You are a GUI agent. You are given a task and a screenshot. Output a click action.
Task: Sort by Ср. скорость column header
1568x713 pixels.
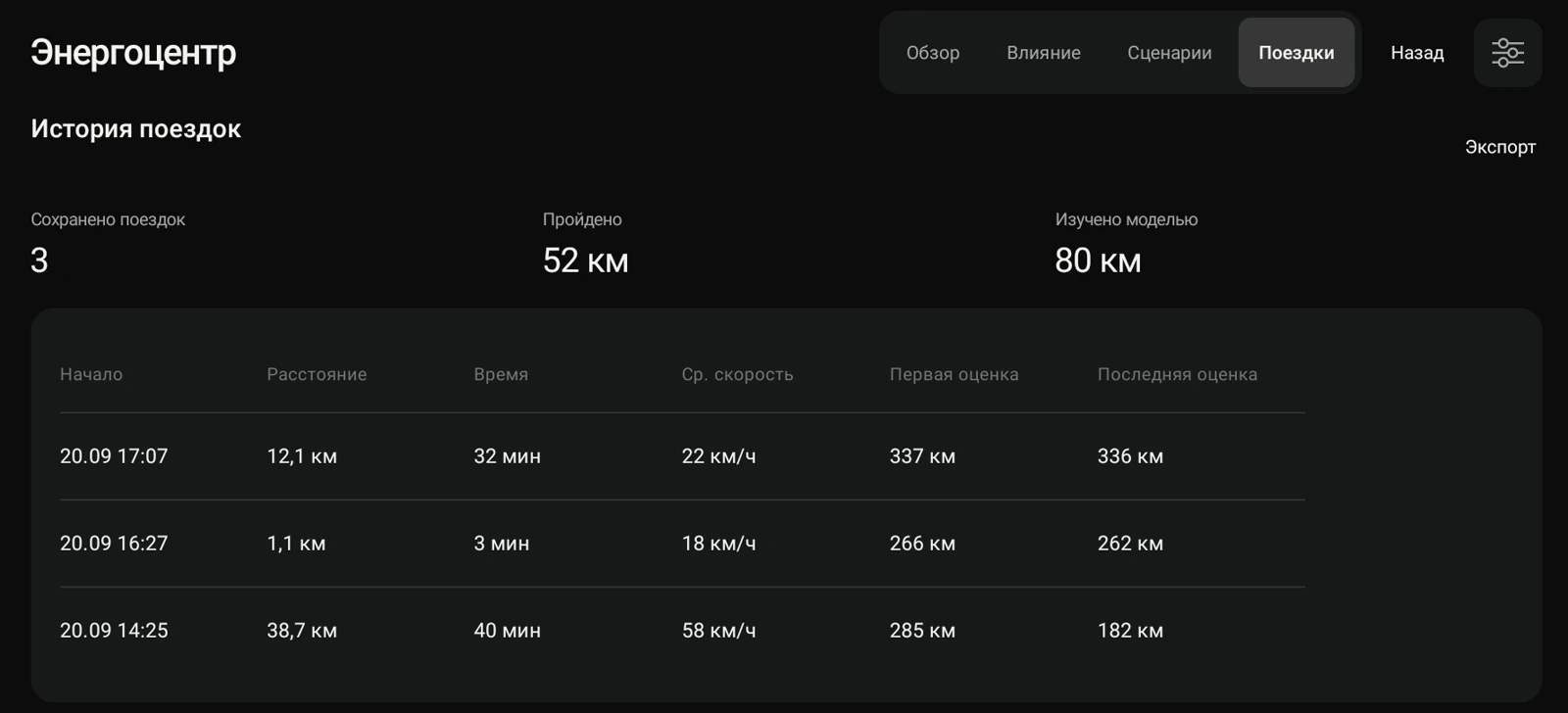737,374
